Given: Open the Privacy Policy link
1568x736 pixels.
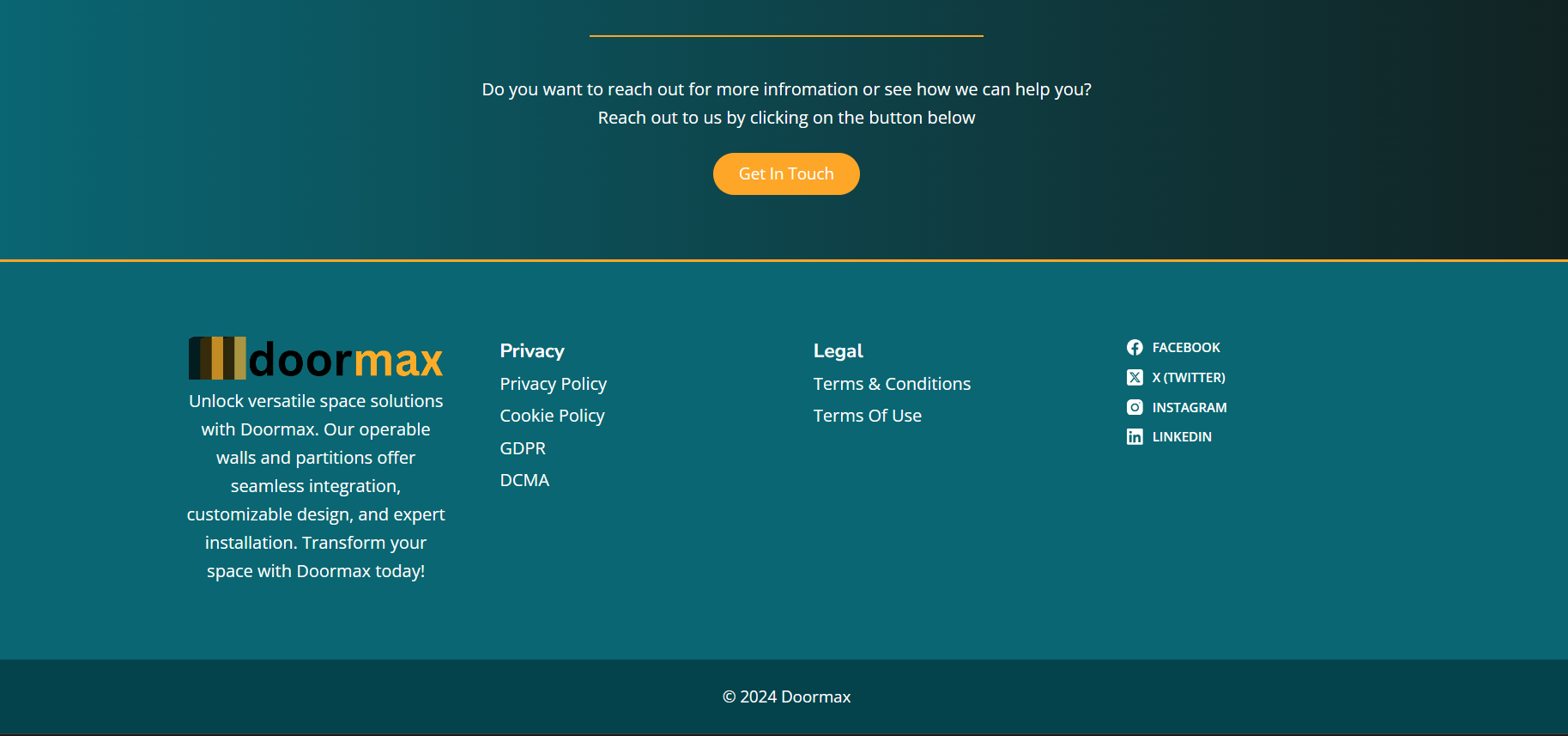Looking at the screenshot, I should coord(553,384).
